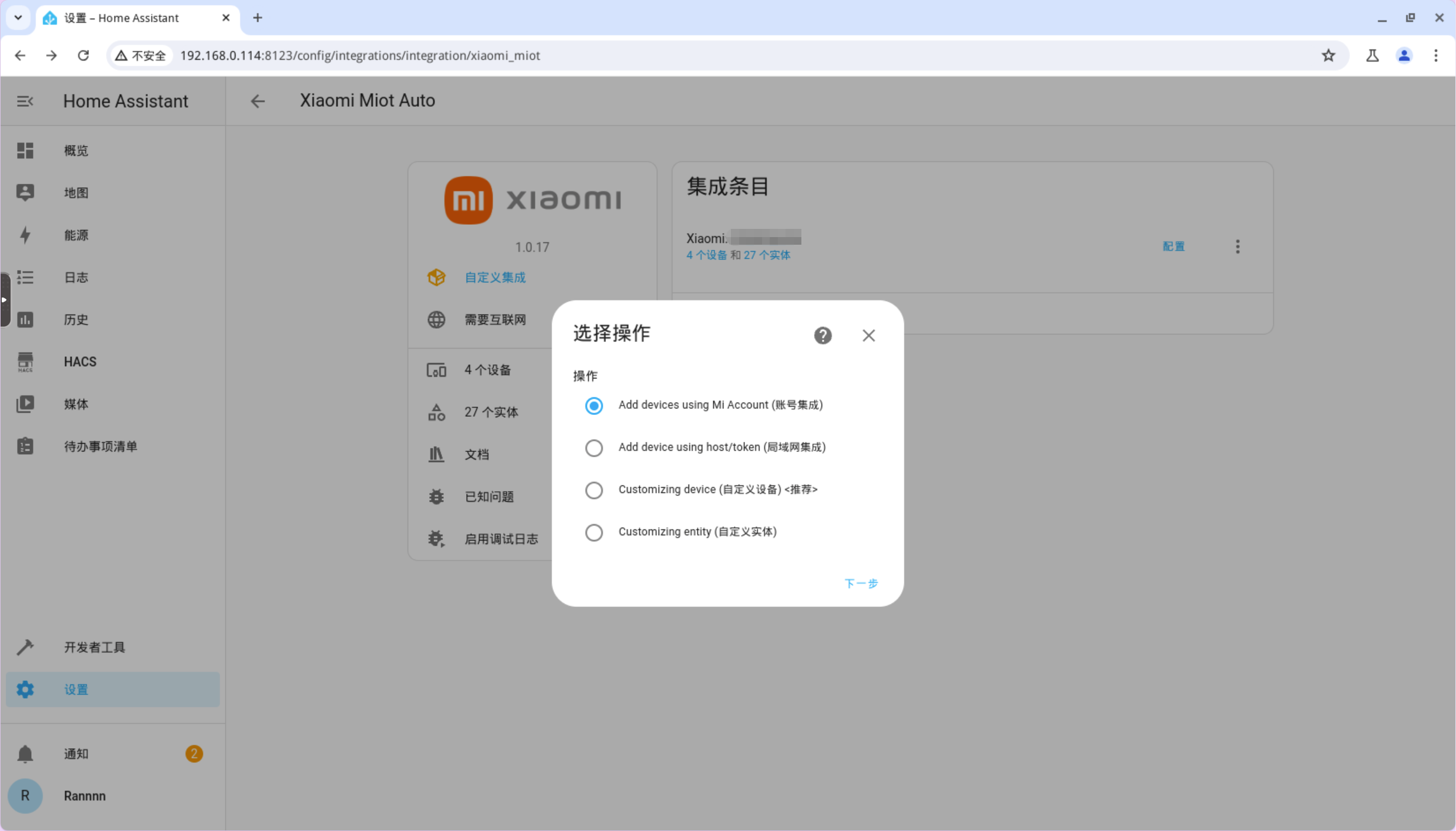This screenshot has width=1456, height=831.
Task: Choose Customizing entity radio option
Action: 594,532
